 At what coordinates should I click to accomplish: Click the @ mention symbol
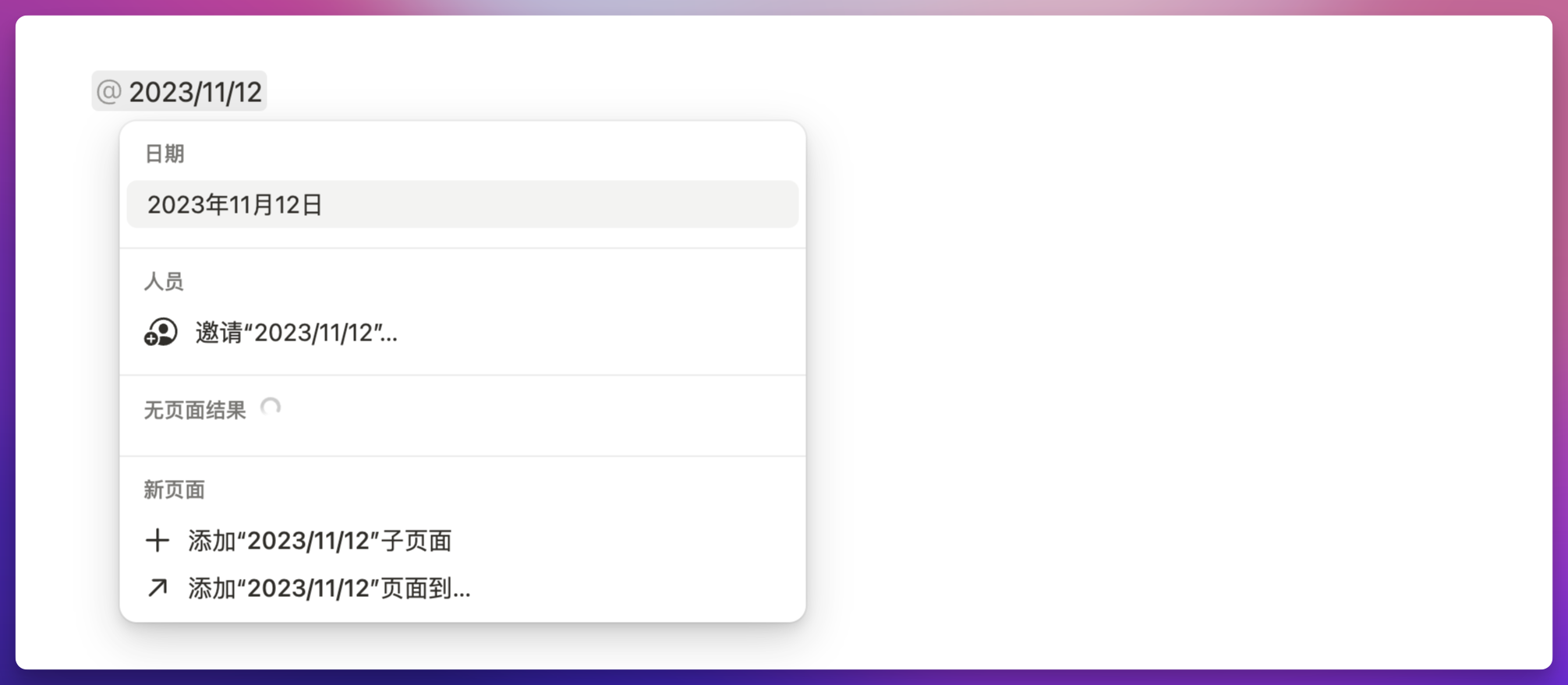pos(108,92)
